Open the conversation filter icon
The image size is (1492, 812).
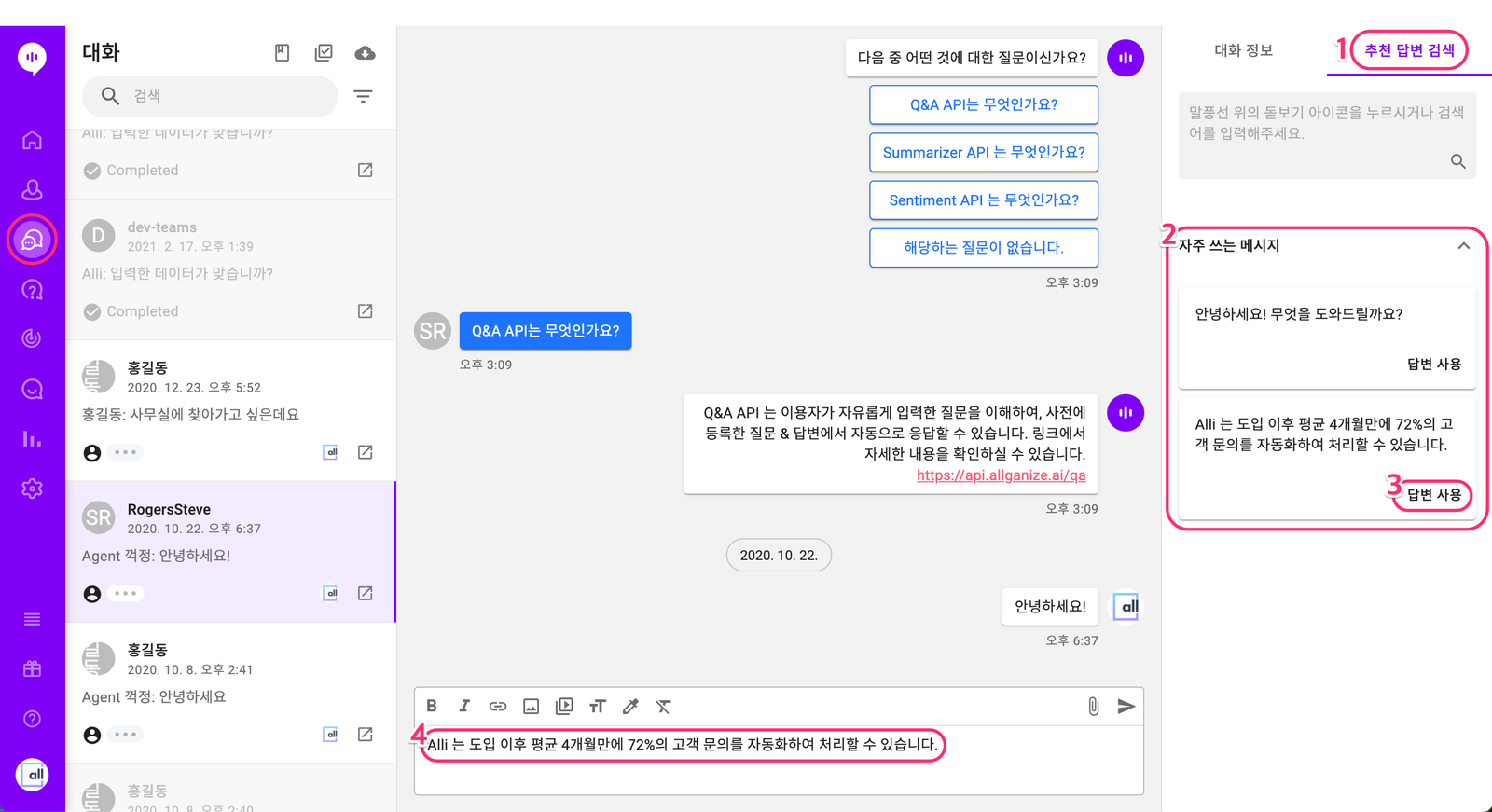363,96
